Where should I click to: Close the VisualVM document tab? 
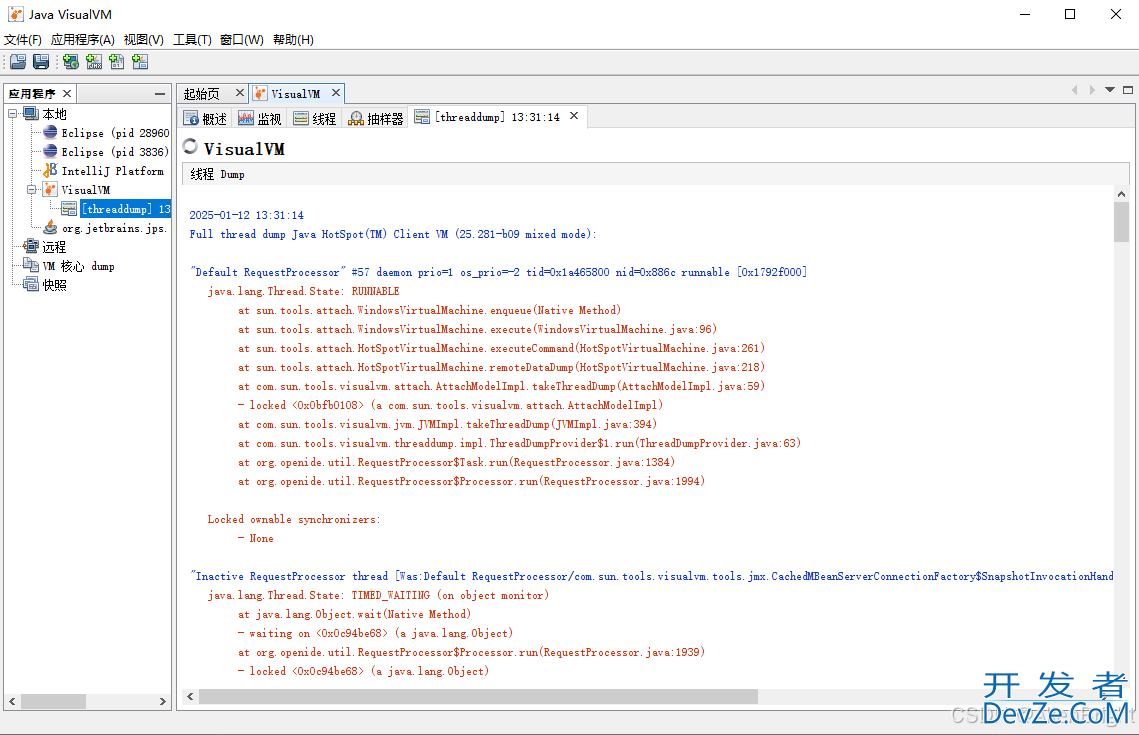click(336, 93)
